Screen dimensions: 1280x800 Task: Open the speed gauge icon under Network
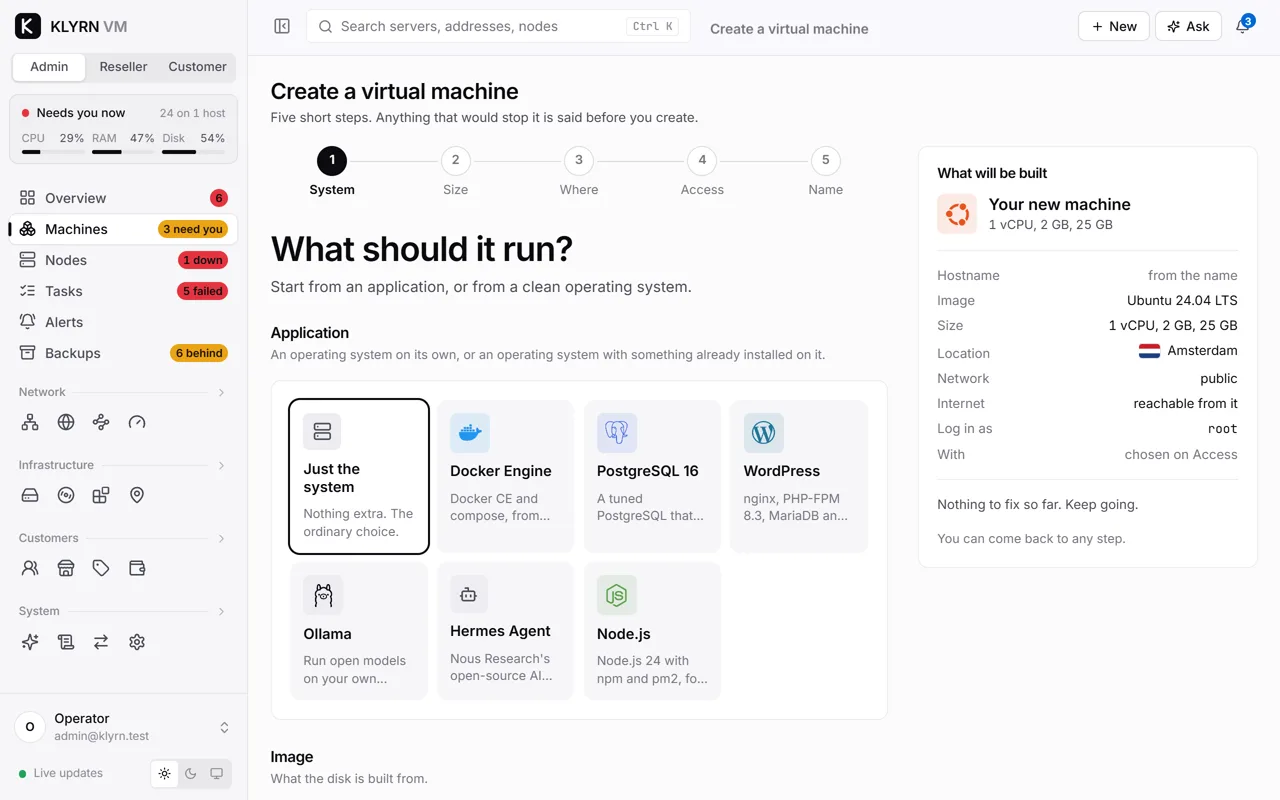137,422
